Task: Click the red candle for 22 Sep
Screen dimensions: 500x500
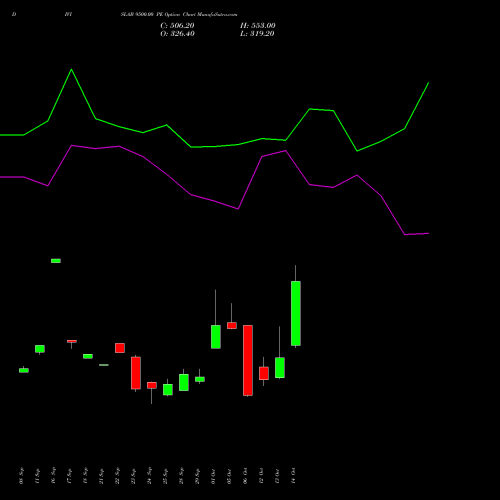Action: pos(120,348)
